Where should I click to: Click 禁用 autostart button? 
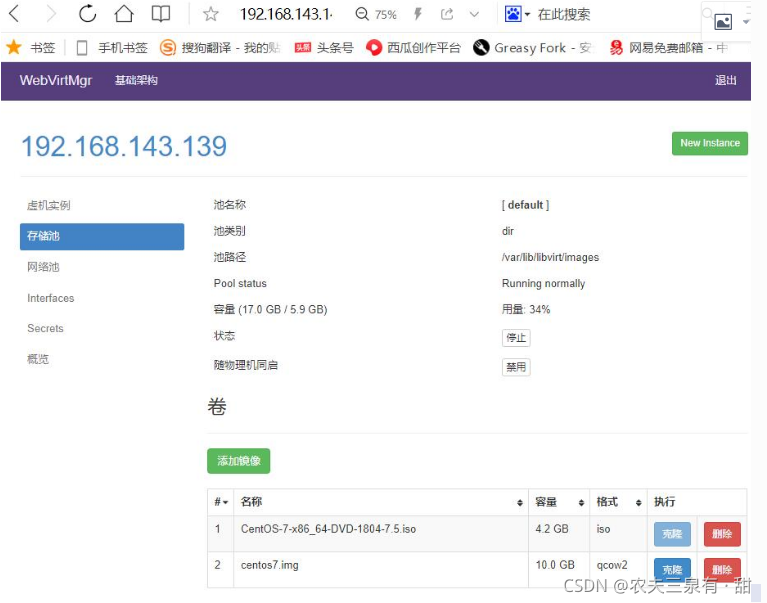tap(516, 367)
